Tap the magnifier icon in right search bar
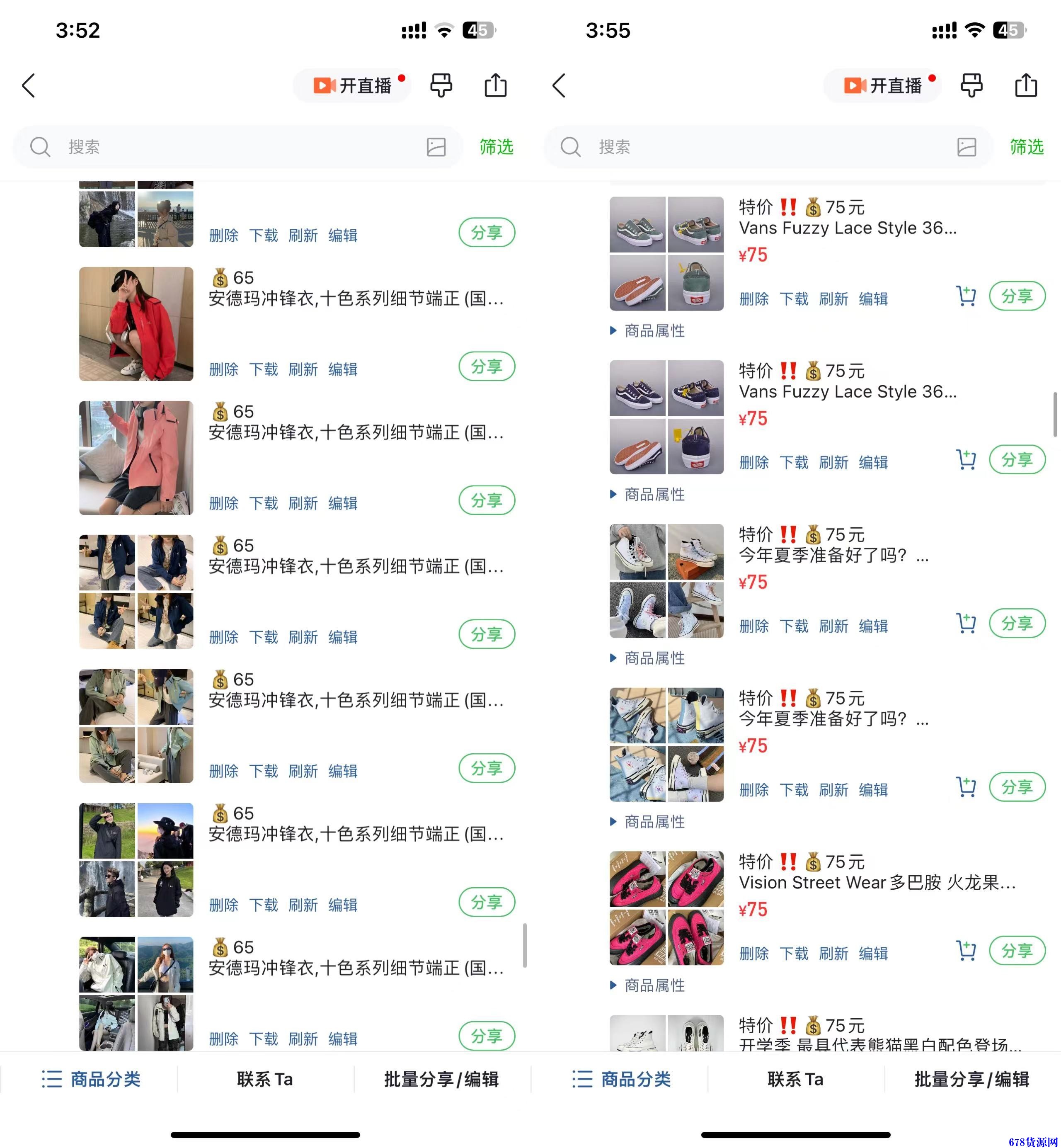This screenshot has width=1061, height=1148. click(570, 147)
